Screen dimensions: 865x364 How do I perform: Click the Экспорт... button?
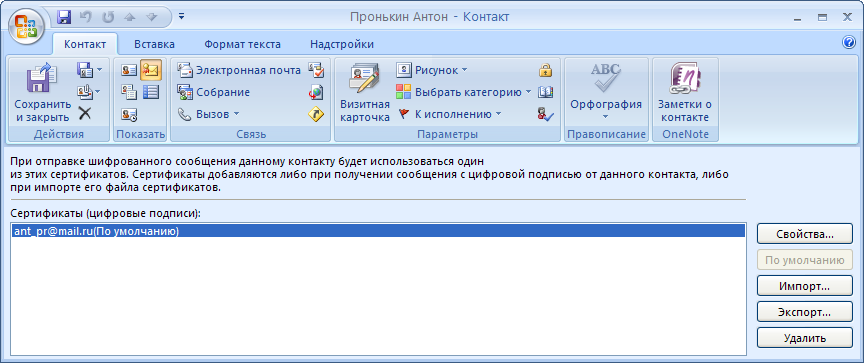pos(805,313)
